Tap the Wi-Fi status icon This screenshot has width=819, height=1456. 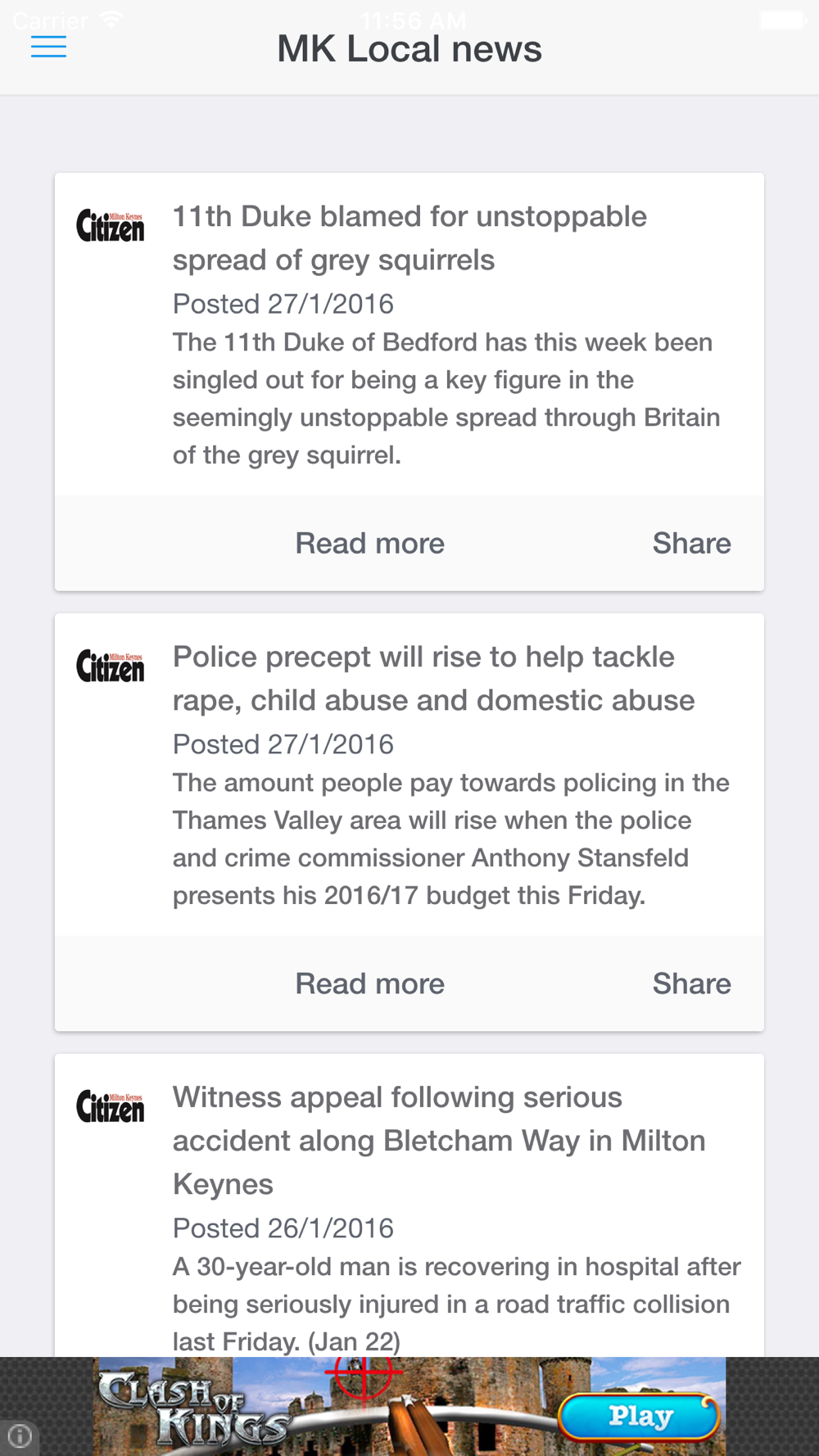point(111,20)
